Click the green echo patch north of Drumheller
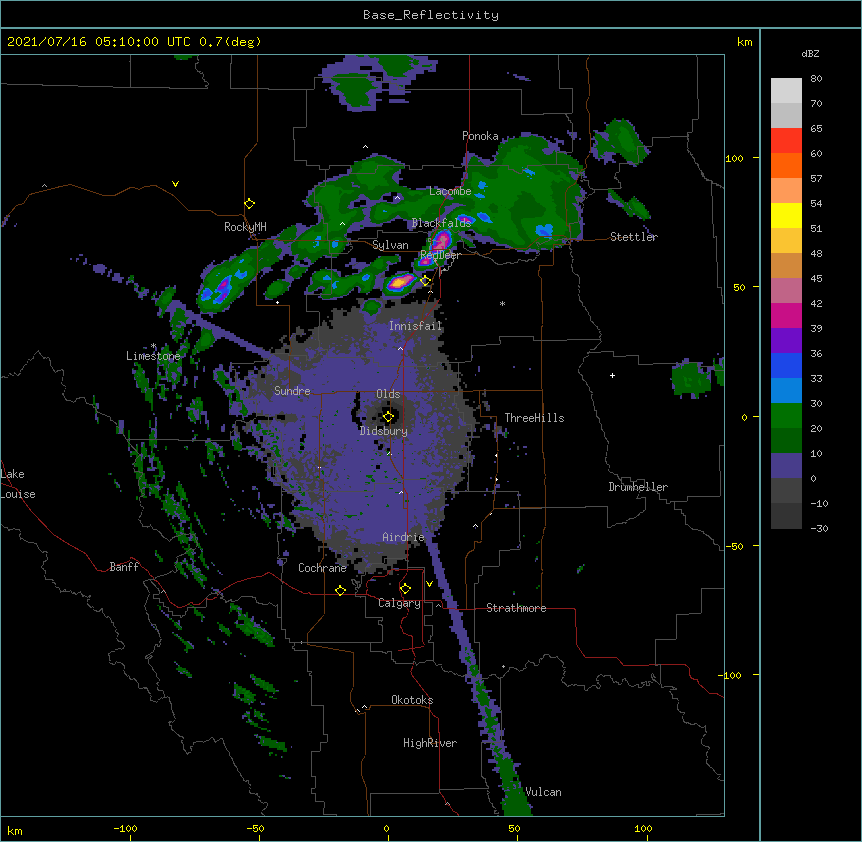This screenshot has height=842, width=862. tap(690, 378)
